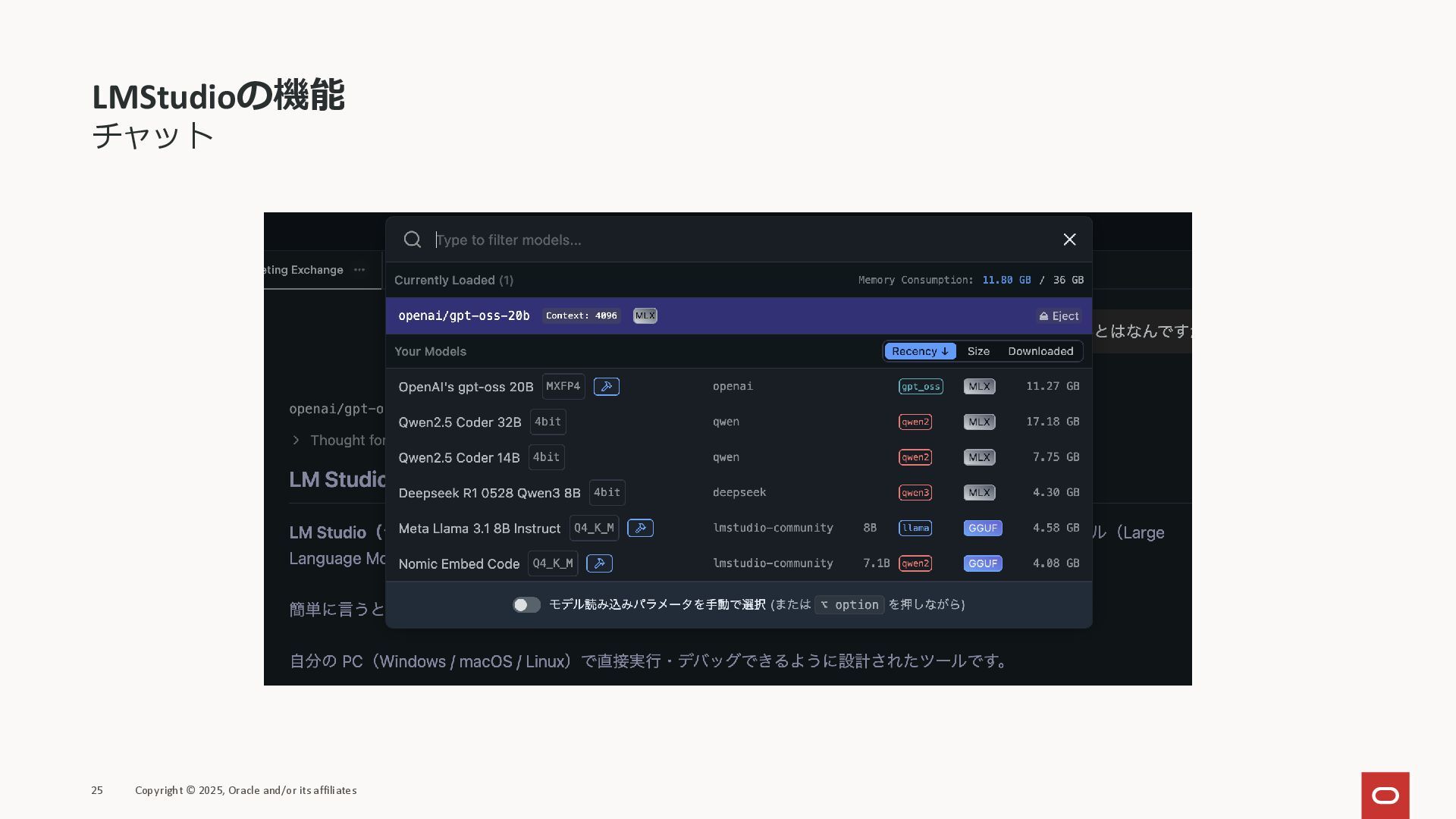
Task: Sort models by Downloaded
Action: click(x=1040, y=351)
